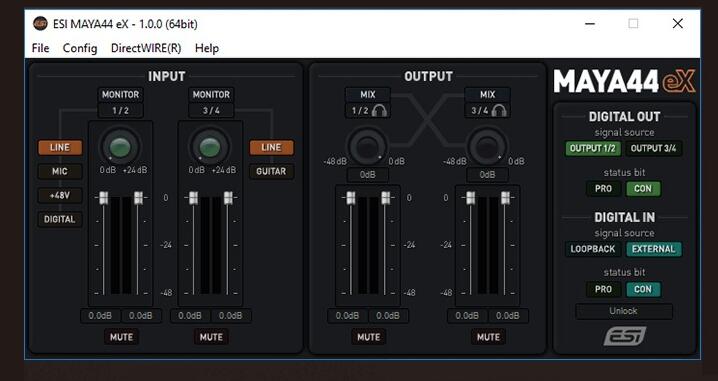Click the Unlock status field

click(624, 311)
